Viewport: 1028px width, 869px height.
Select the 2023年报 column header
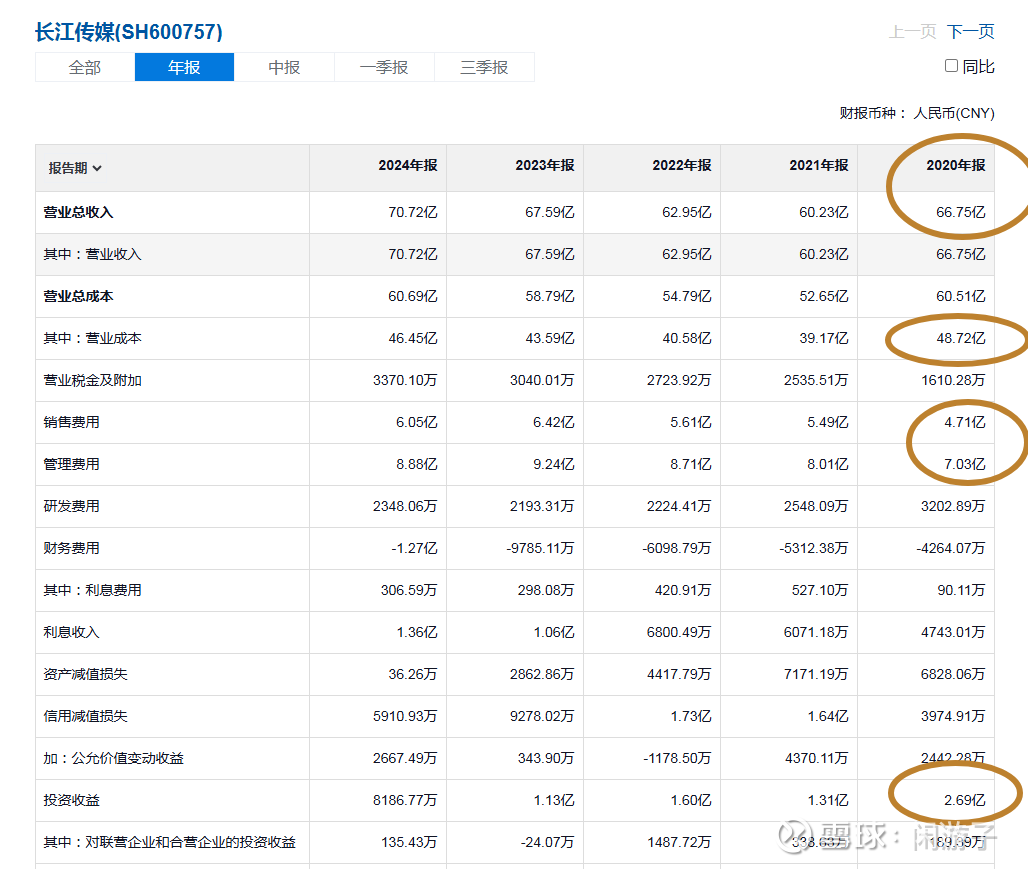[x=545, y=165]
